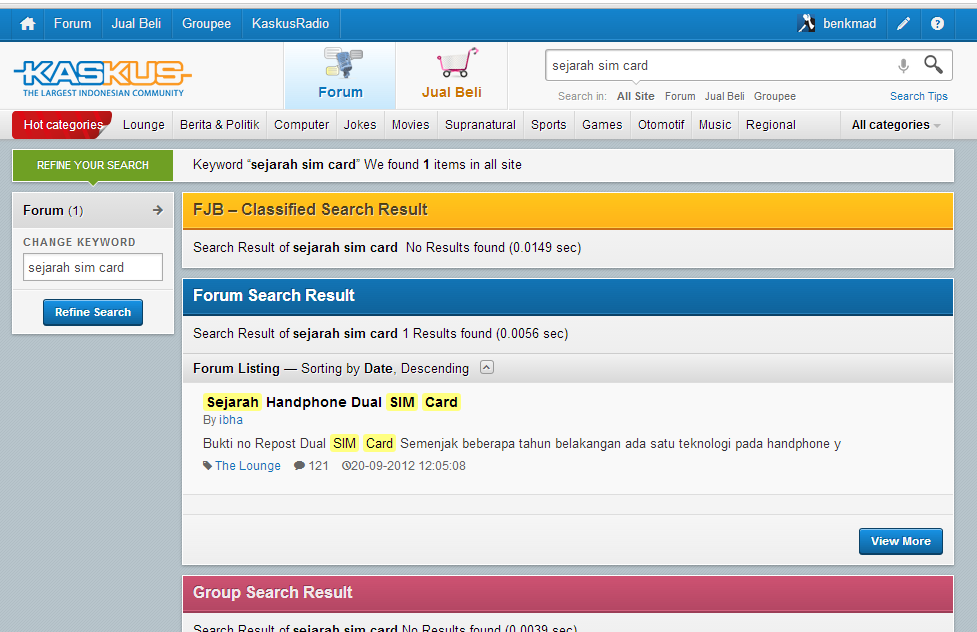
Task: Open the help question mark icon
Action: pos(937,24)
